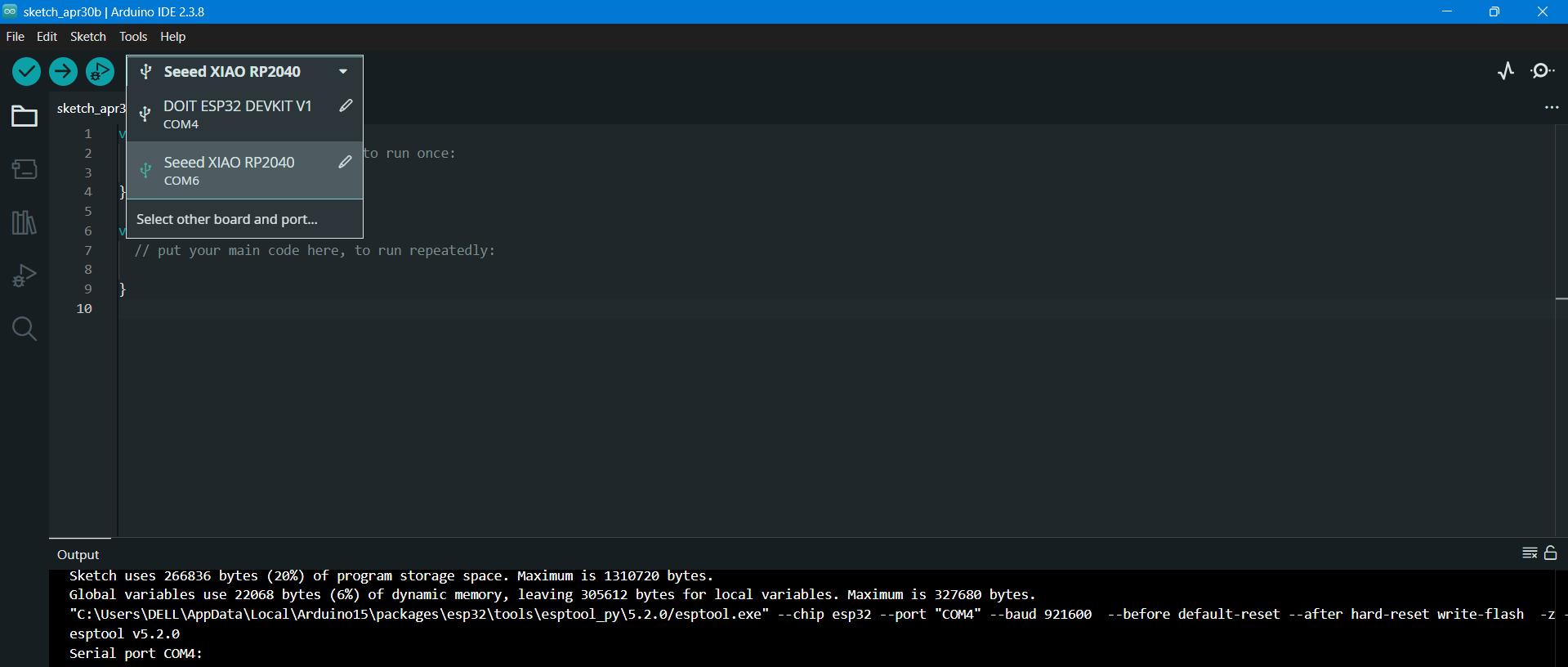The width and height of the screenshot is (1568, 667).
Task: Click the closing brace on line 9
Action: tap(123, 289)
